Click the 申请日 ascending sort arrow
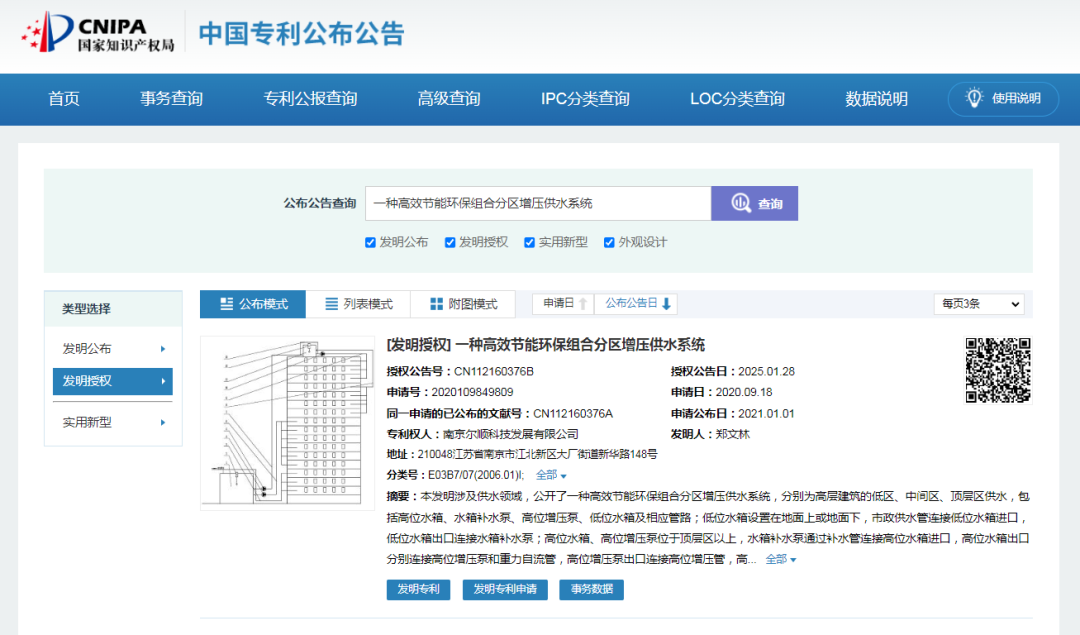The height and width of the screenshot is (635, 1080). pyautogui.click(x=583, y=304)
